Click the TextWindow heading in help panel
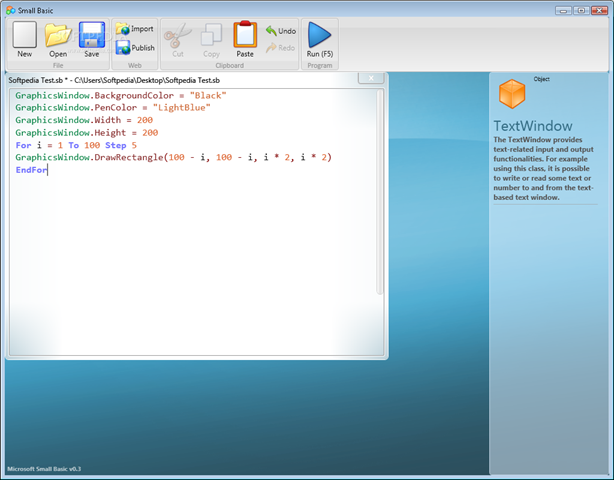Viewport: 614px width, 480px height. coord(533,127)
